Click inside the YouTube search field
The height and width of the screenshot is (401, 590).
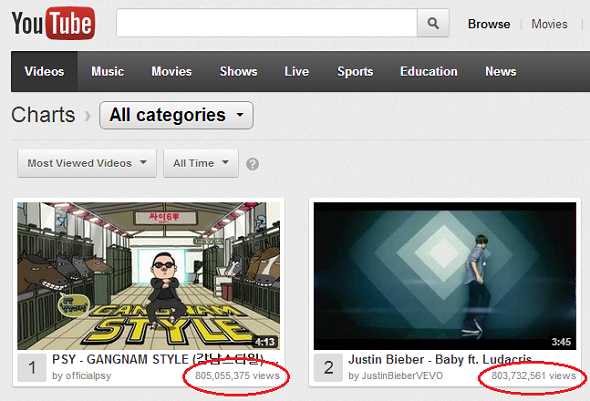coord(267,23)
